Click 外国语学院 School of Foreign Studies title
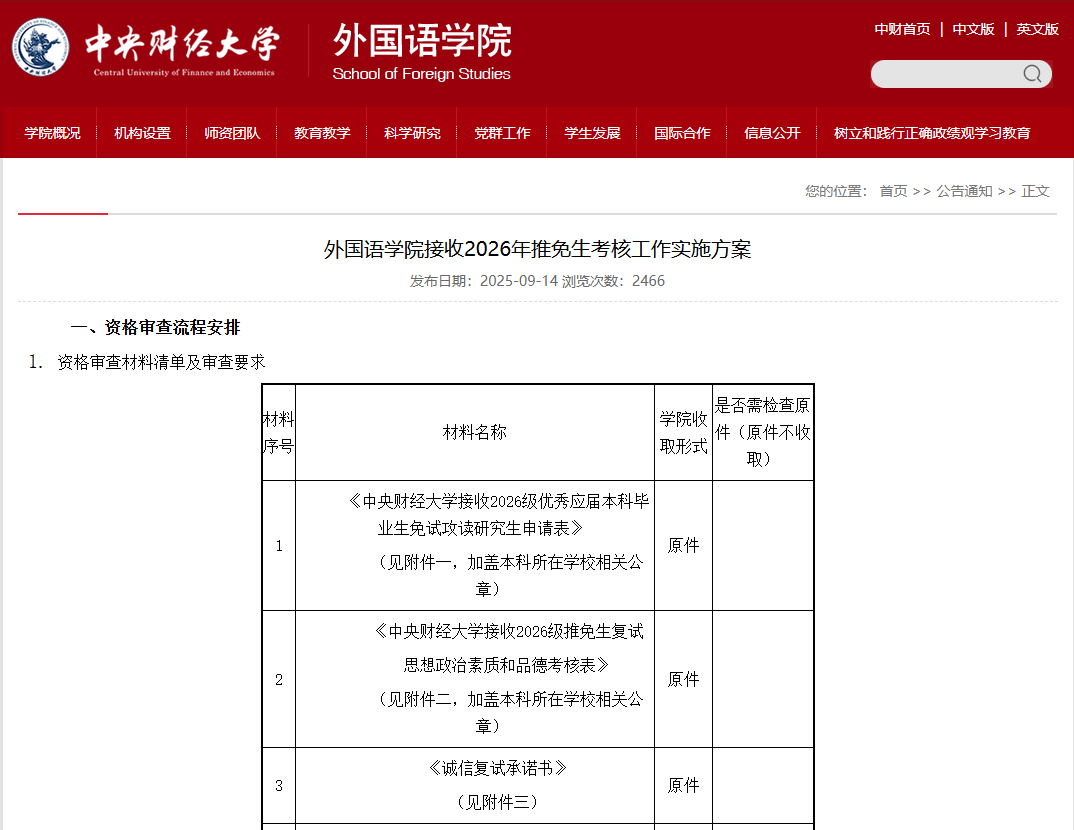Screen dimensions: 1074x830 tap(422, 52)
